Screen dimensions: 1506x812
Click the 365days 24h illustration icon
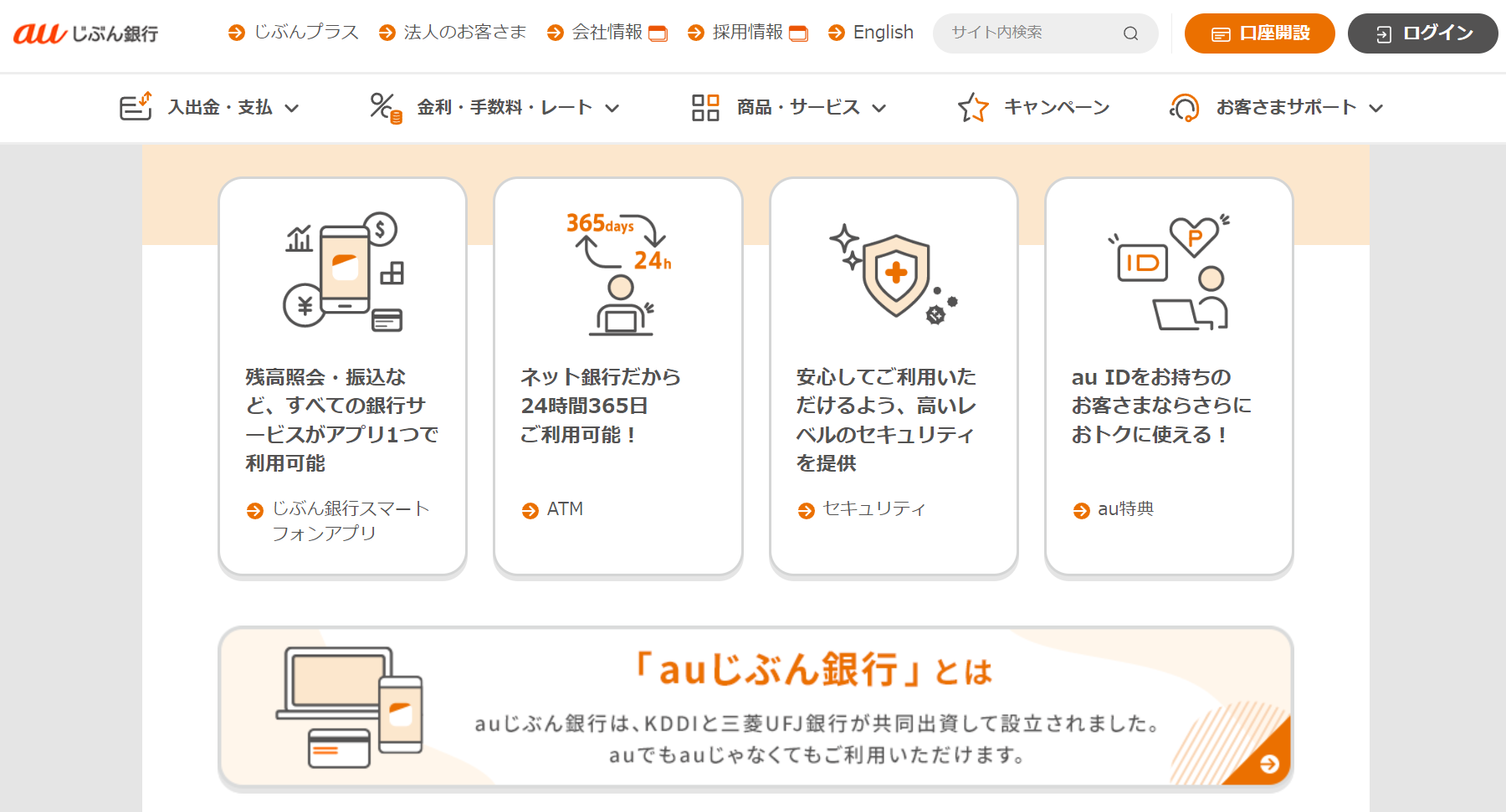tap(619, 273)
